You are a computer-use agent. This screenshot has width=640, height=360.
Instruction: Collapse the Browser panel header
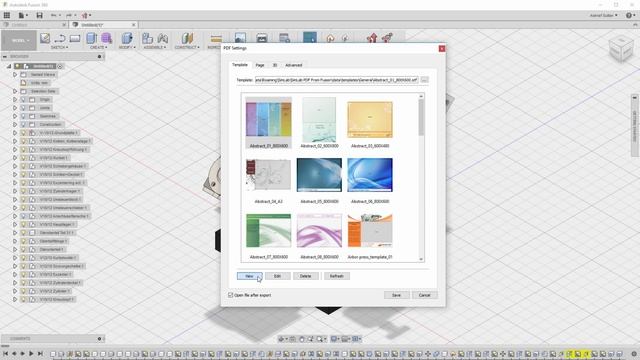point(5,56)
